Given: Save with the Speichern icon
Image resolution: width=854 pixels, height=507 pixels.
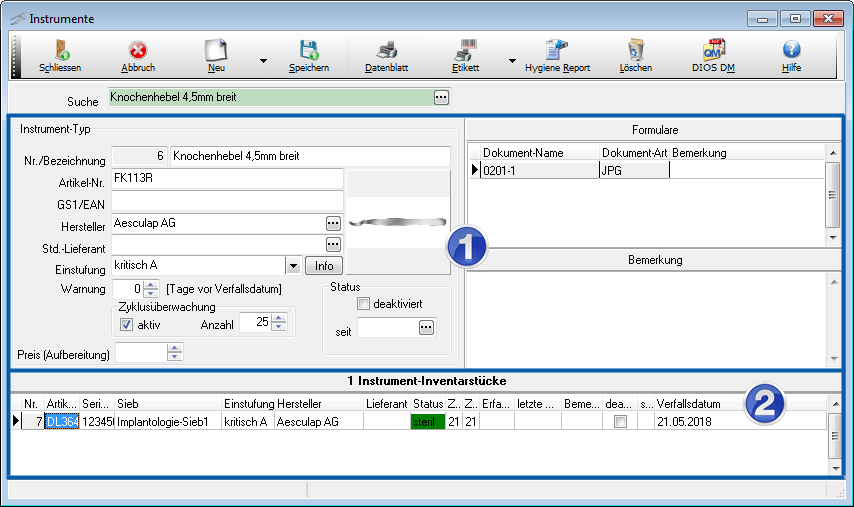Looking at the screenshot, I should [309, 51].
